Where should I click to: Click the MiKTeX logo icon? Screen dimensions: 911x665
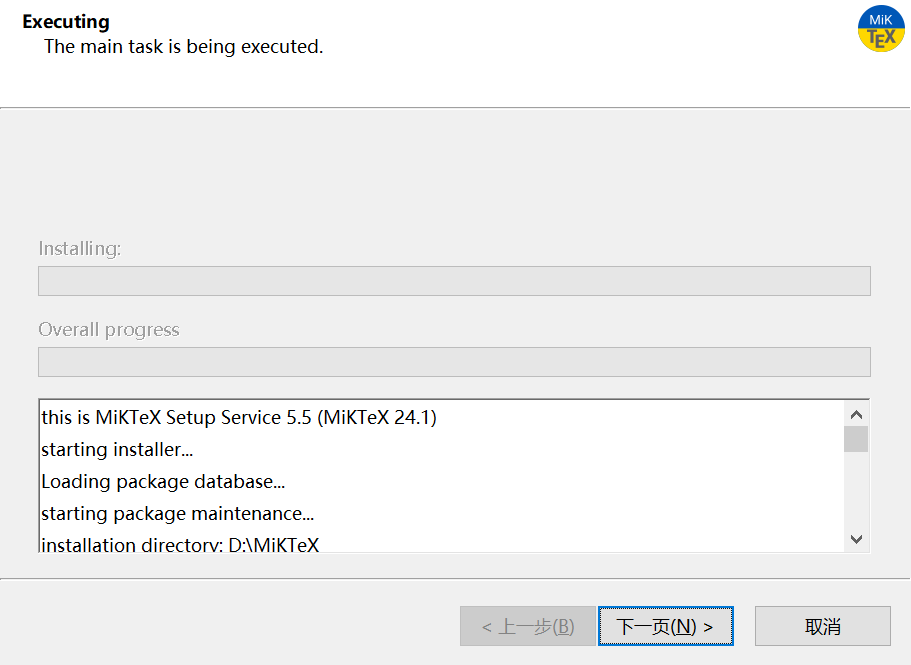(x=881, y=29)
